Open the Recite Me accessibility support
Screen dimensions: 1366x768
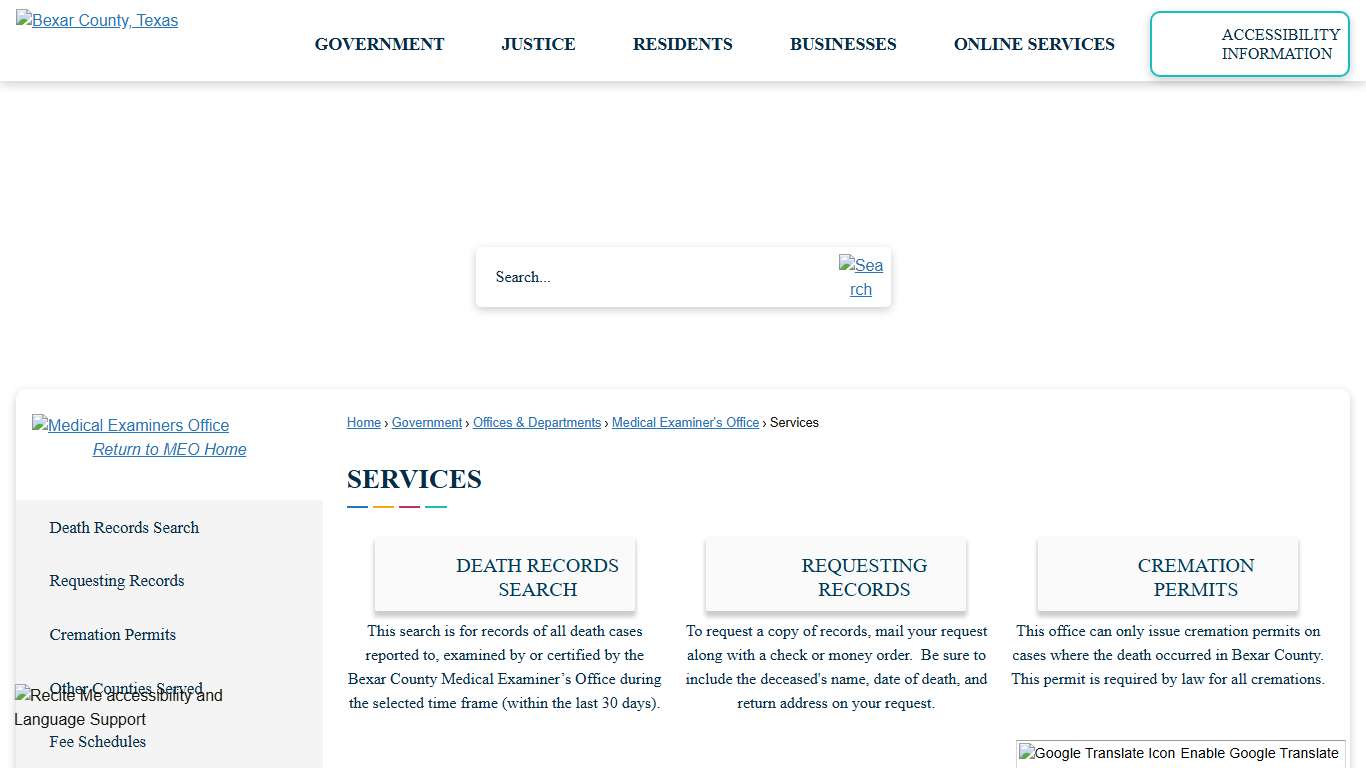coord(119,706)
